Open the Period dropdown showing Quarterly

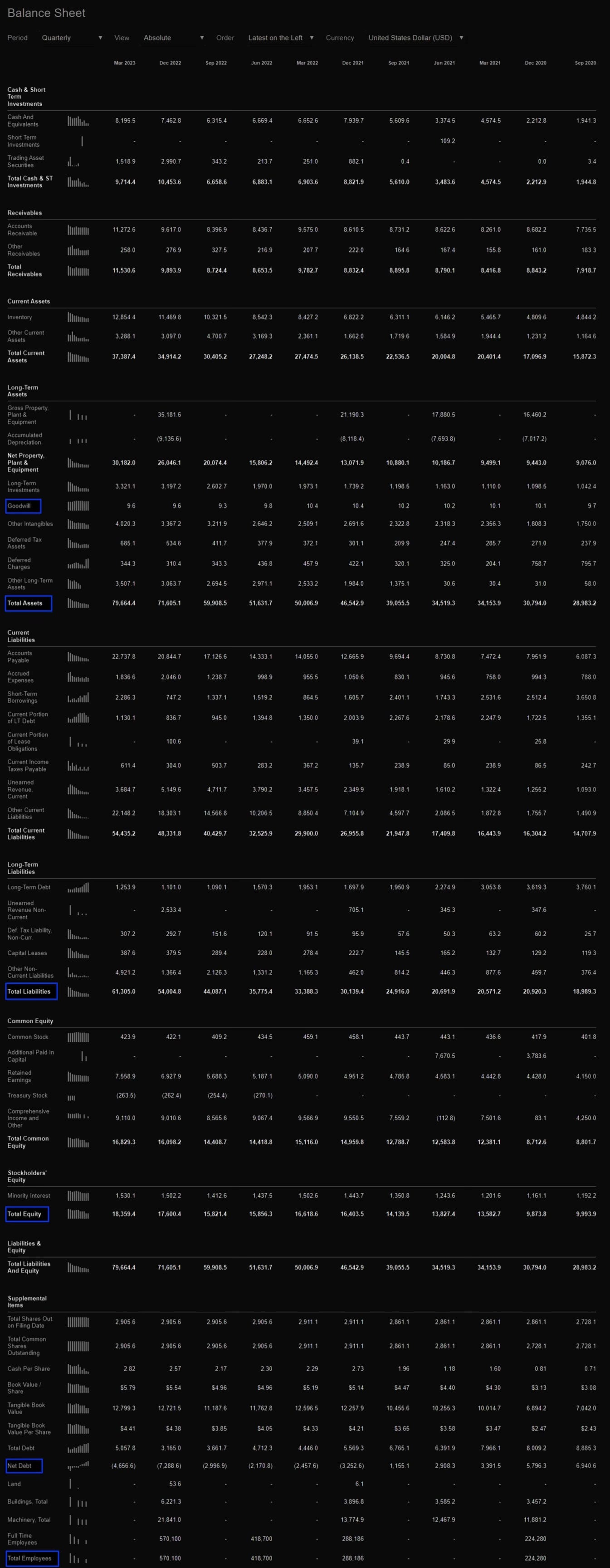click(x=72, y=38)
